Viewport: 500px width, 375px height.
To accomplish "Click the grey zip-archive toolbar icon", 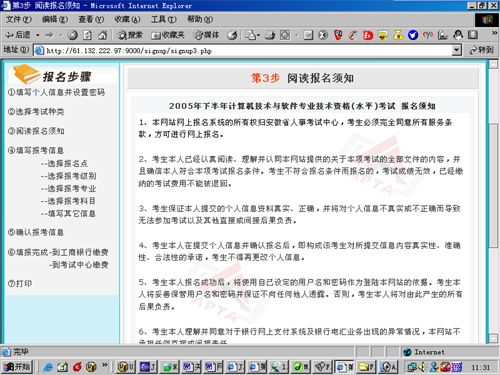I will pos(473,35).
